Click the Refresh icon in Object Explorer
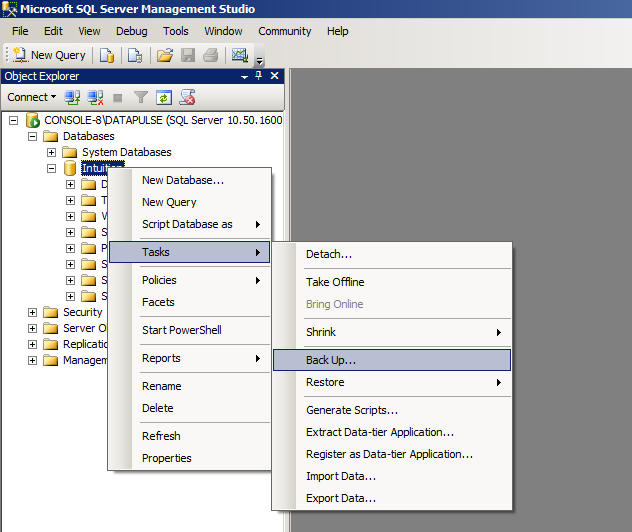This screenshot has height=532, width=632. pyautogui.click(x=164, y=98)
